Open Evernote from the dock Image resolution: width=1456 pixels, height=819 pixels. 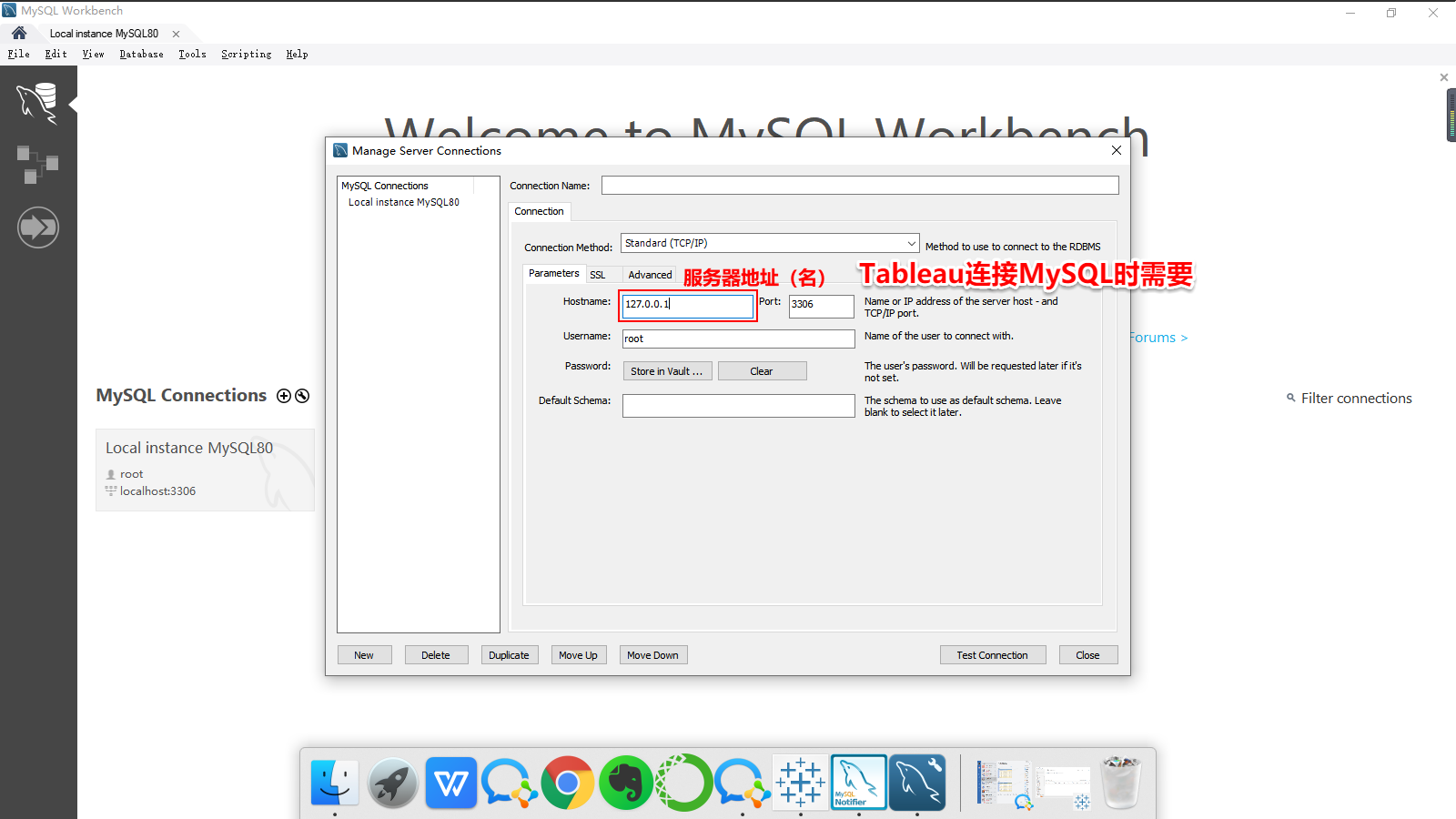pyautogui.click(x=626, y=783)
